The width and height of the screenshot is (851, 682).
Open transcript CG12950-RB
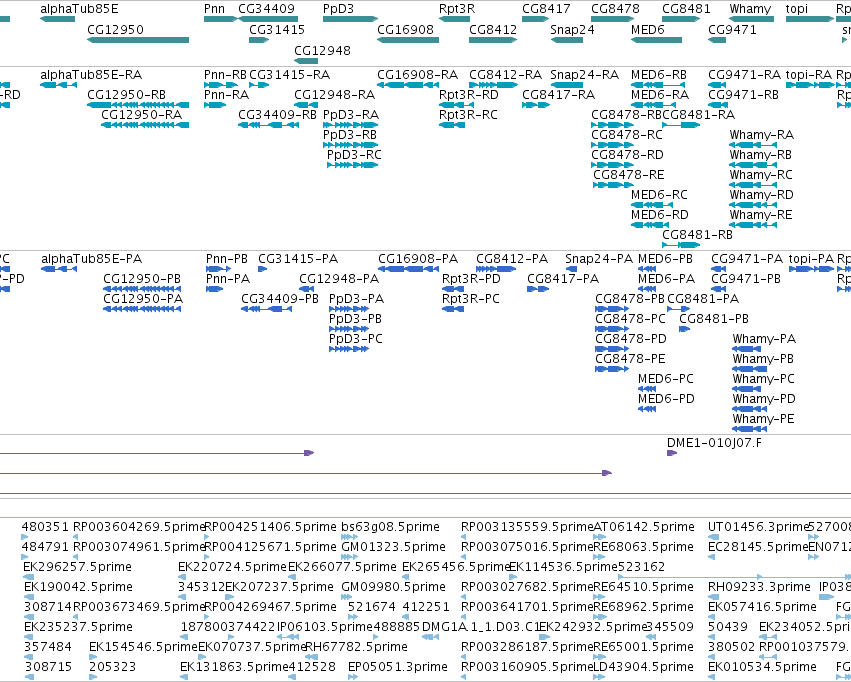[x=126, y=95]
